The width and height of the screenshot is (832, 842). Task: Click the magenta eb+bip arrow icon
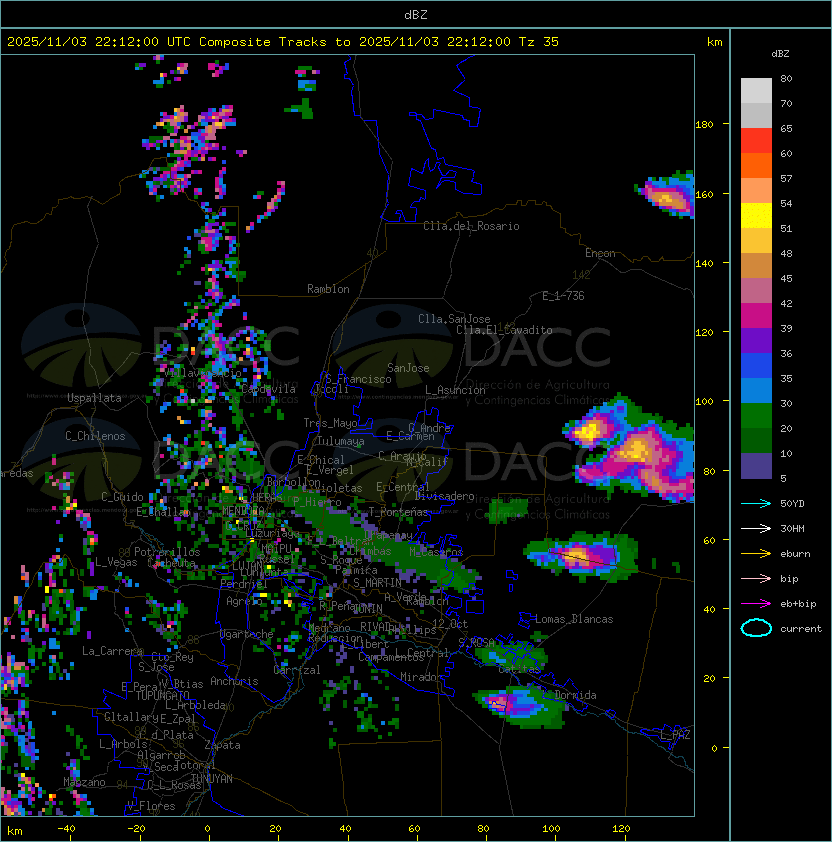tap(756, 604)
